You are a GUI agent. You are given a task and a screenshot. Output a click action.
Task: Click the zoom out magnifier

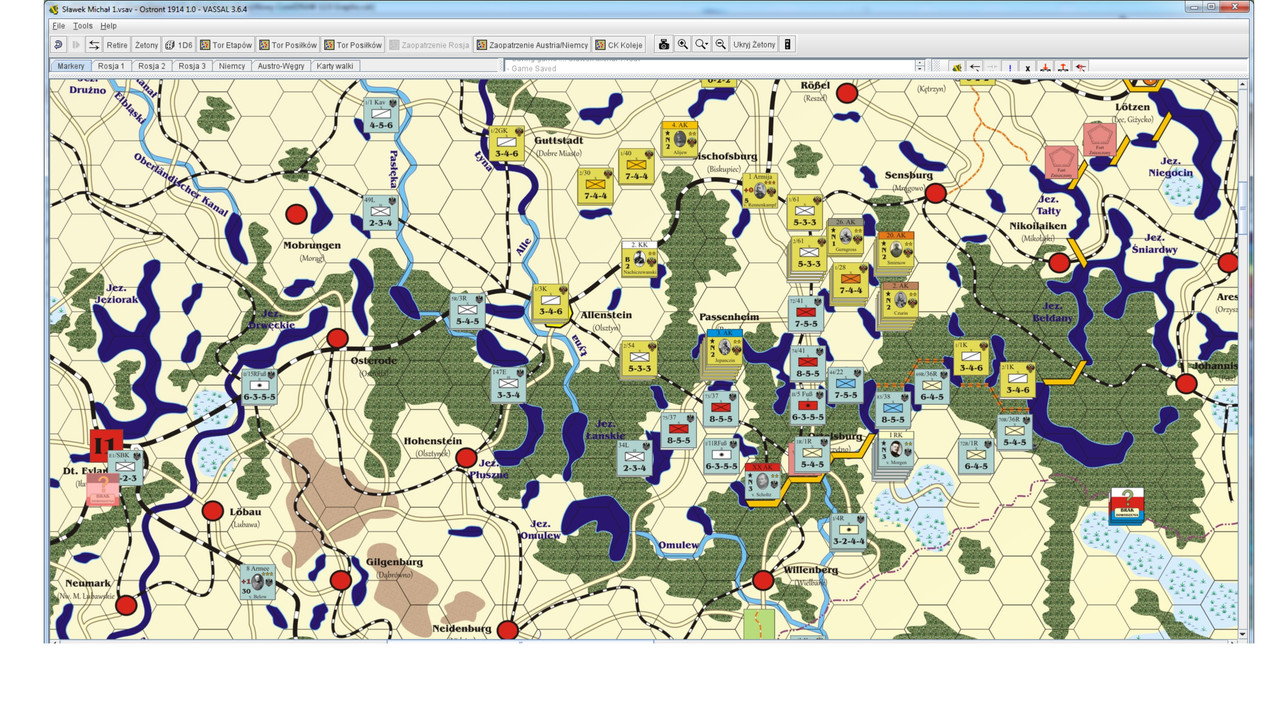click(721, 45)
